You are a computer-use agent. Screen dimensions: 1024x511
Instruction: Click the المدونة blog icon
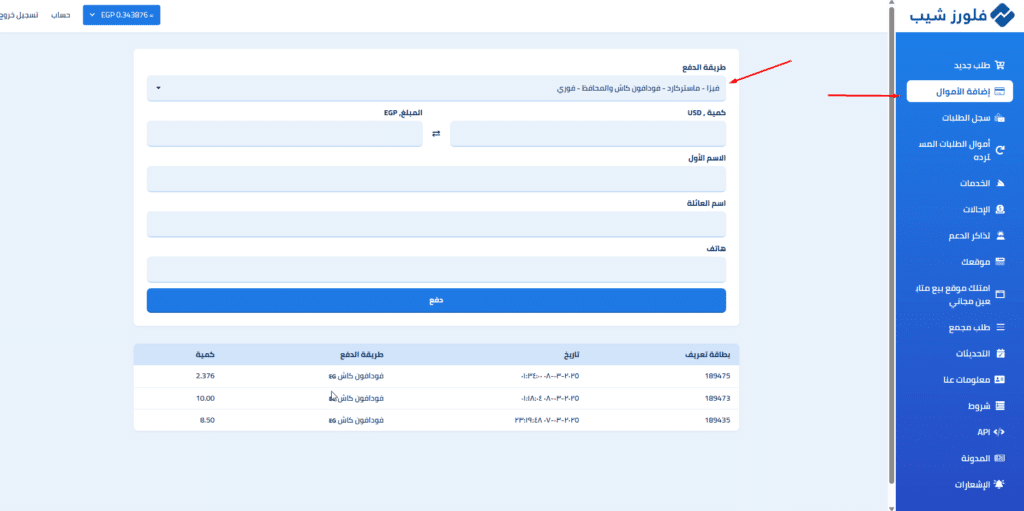[x=1000, y=458]
